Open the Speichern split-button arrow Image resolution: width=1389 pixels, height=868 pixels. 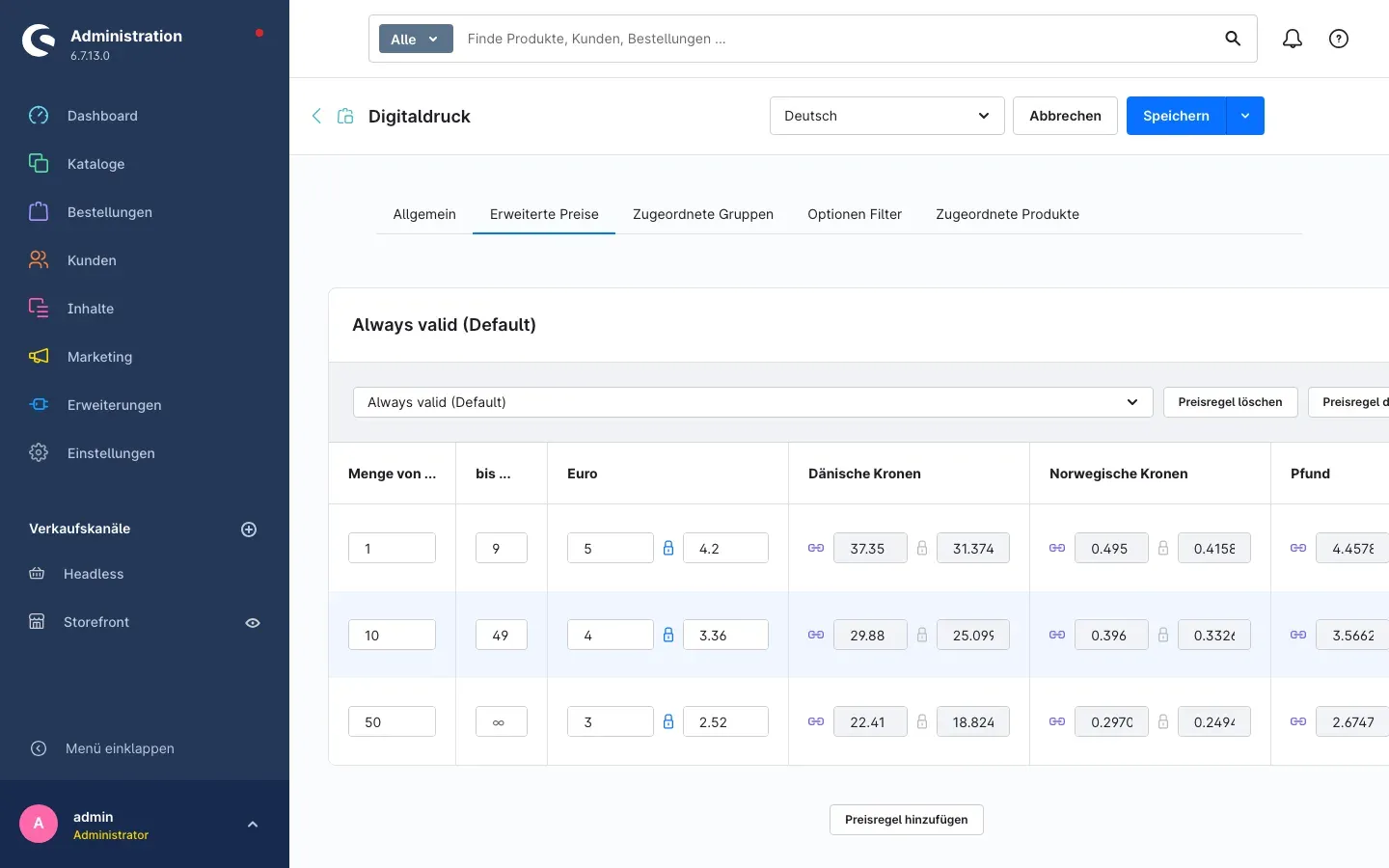1245,116
